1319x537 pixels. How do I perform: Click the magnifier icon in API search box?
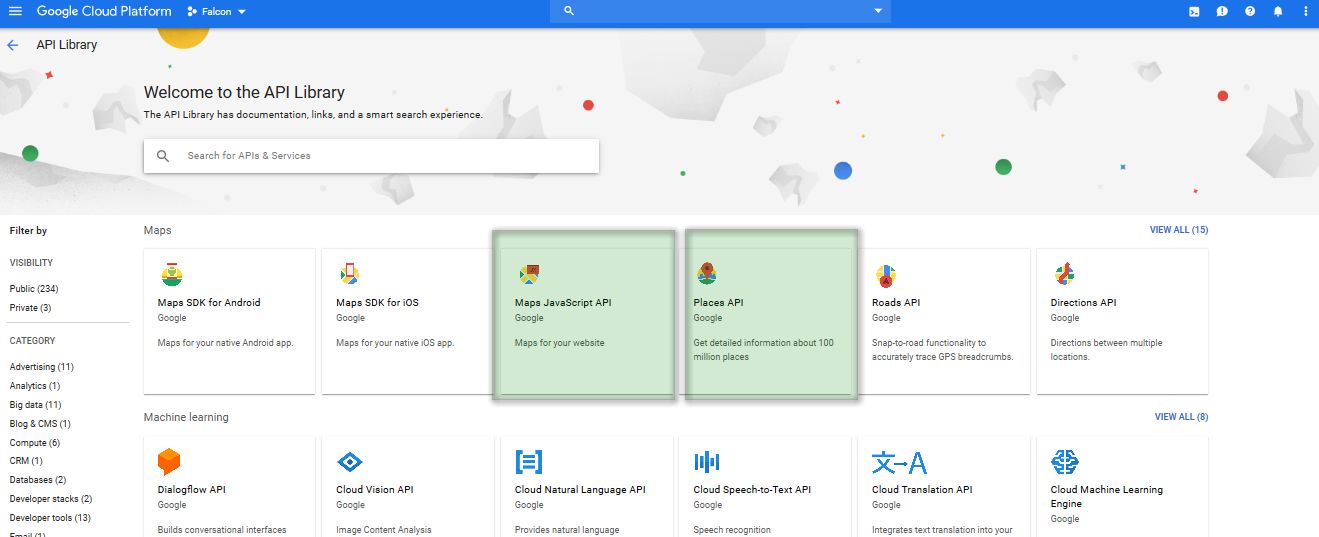(x=163, y=156)
